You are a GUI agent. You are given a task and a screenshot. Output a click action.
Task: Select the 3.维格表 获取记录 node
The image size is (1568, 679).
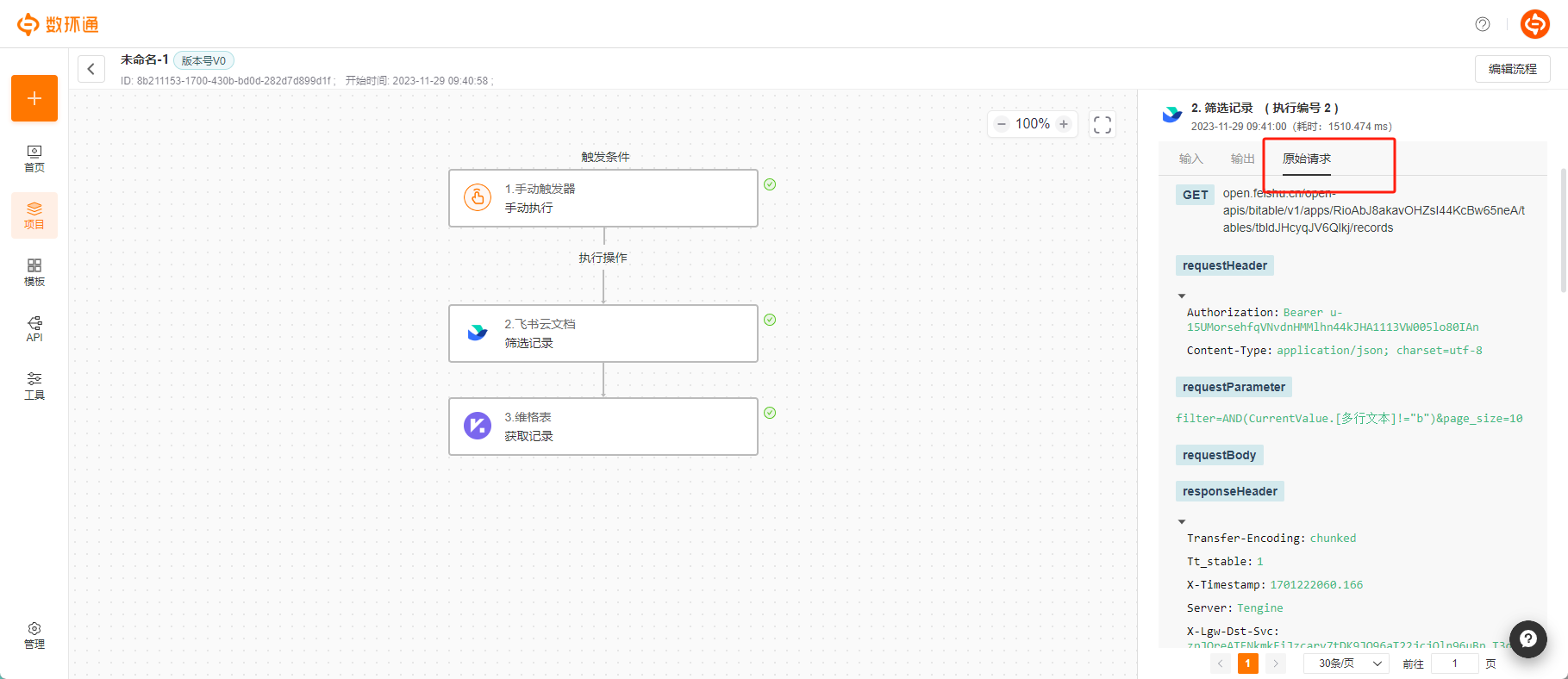click(x=603, y=427)
